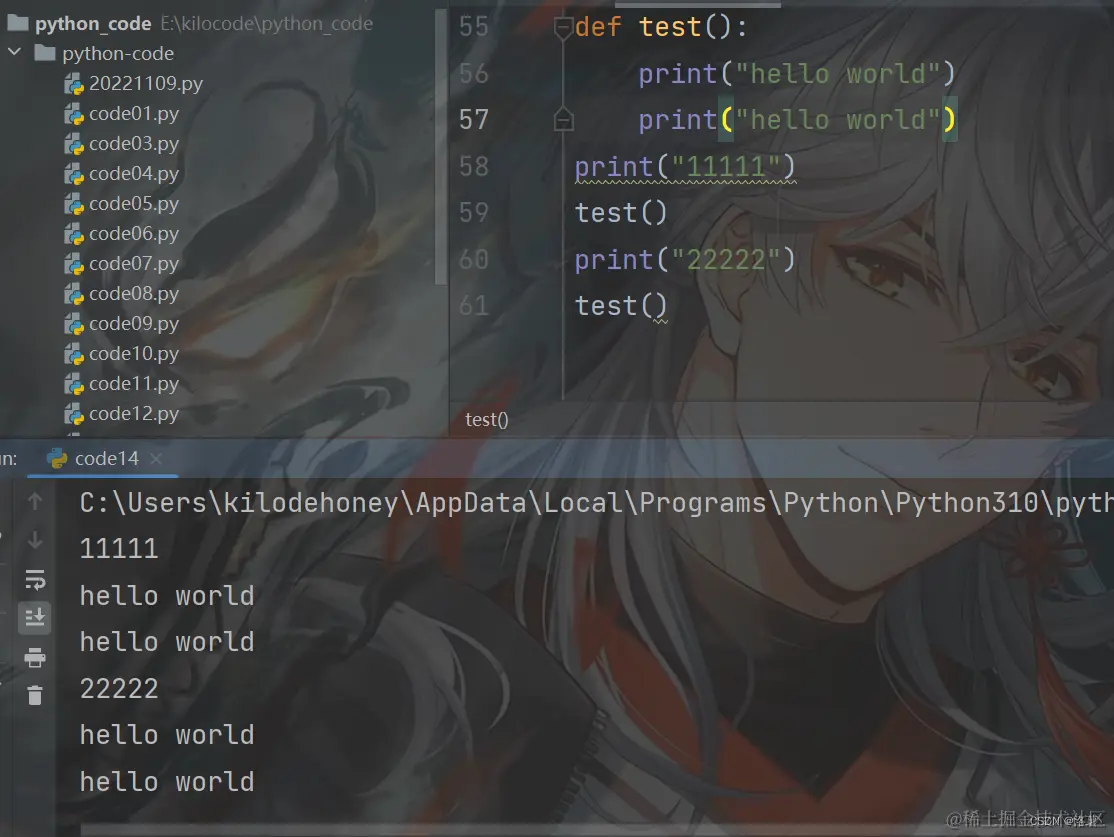Click the test() breadcrumb below the editor
The image size is (1114, 837).
point(487,420)
